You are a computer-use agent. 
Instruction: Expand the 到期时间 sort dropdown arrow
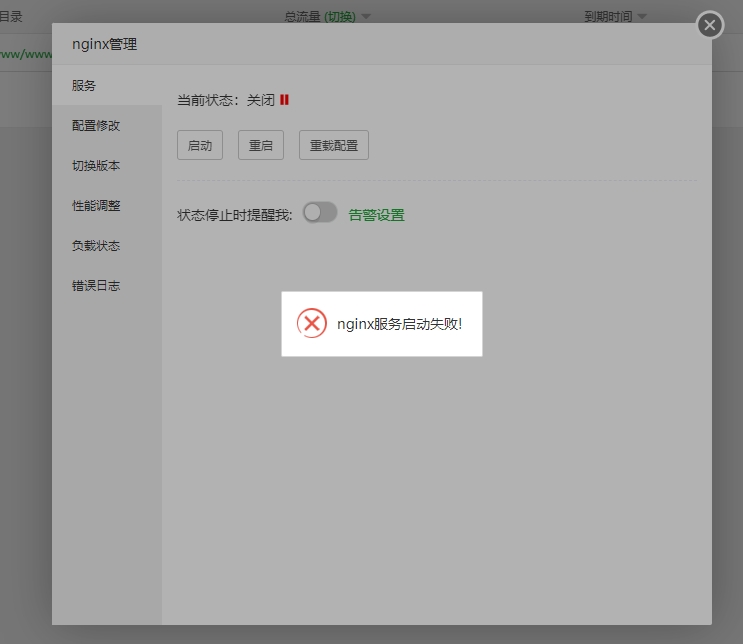(x=642, y=17)
